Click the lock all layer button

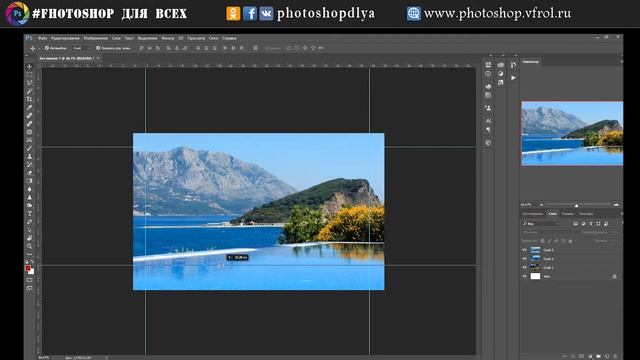tap(570, 241)
